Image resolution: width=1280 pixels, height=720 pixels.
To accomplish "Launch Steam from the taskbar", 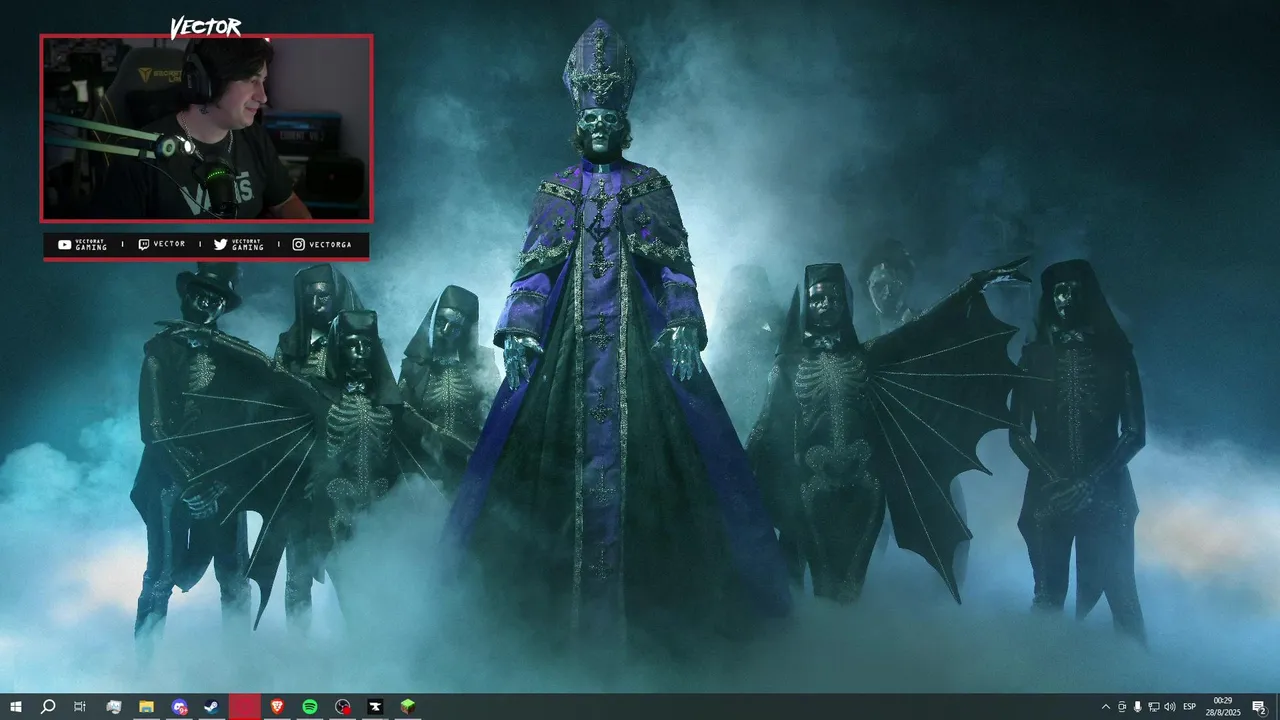I will coord(212,707).
